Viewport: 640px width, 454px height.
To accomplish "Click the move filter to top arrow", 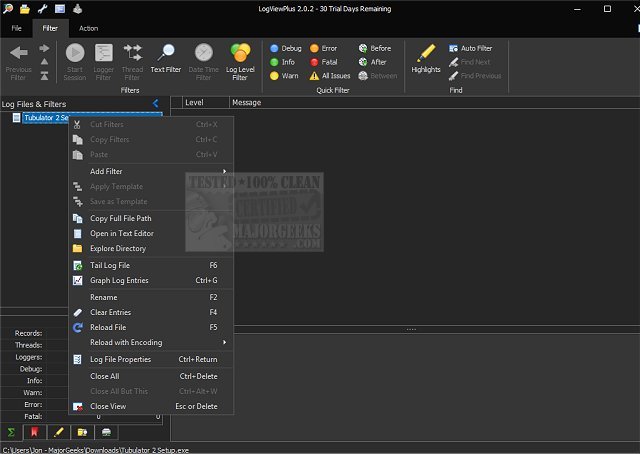I will (x=44, y=76).
